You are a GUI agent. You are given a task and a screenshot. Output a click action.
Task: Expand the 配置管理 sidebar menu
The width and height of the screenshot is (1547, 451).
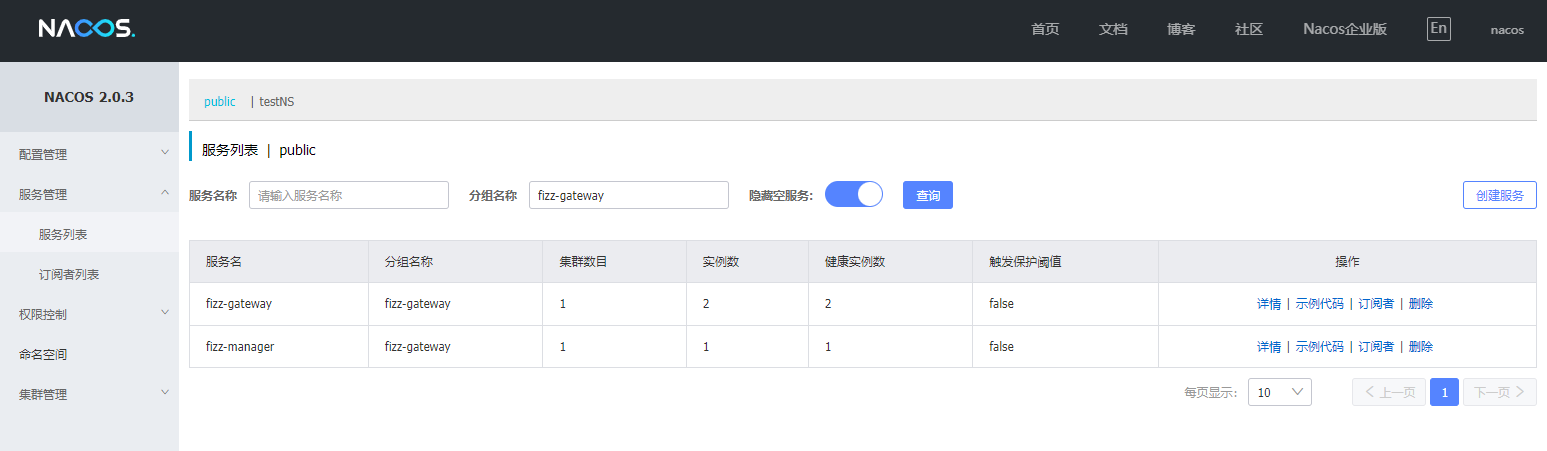pyautogui.click(x=89, y=154)
